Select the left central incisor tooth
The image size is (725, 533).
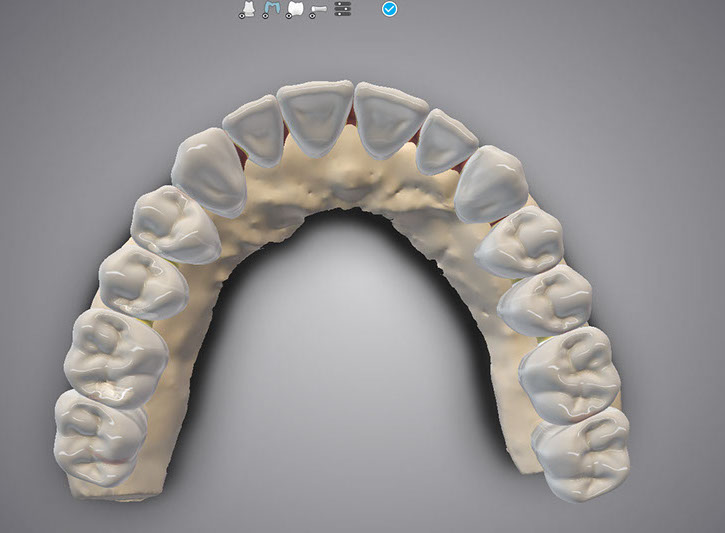coord(314,119)
